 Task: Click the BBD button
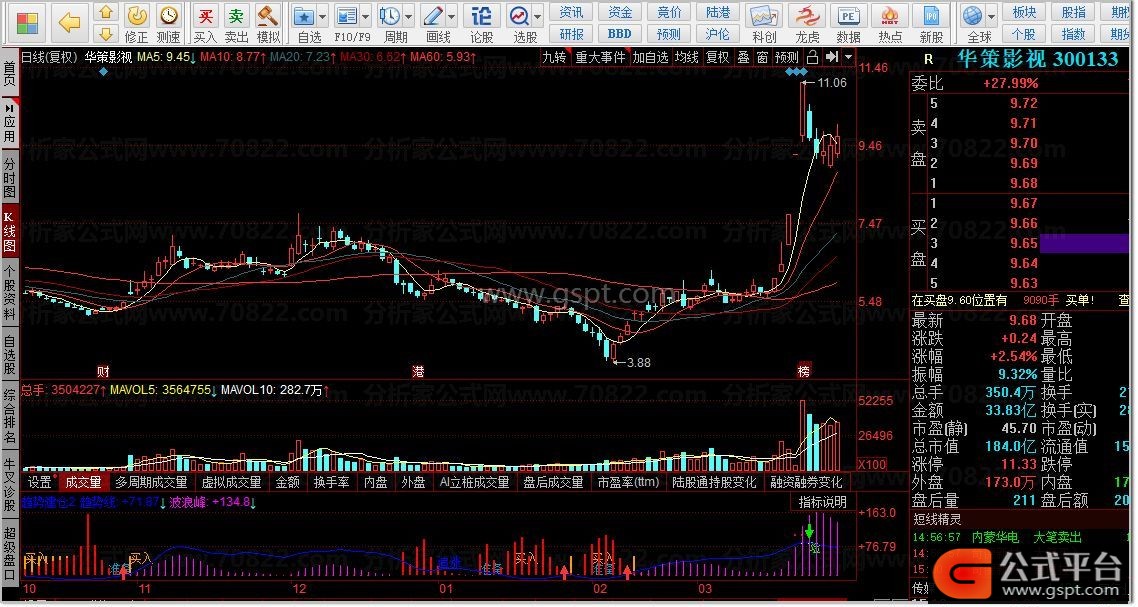pyautogui.click(x=620, y=33)
